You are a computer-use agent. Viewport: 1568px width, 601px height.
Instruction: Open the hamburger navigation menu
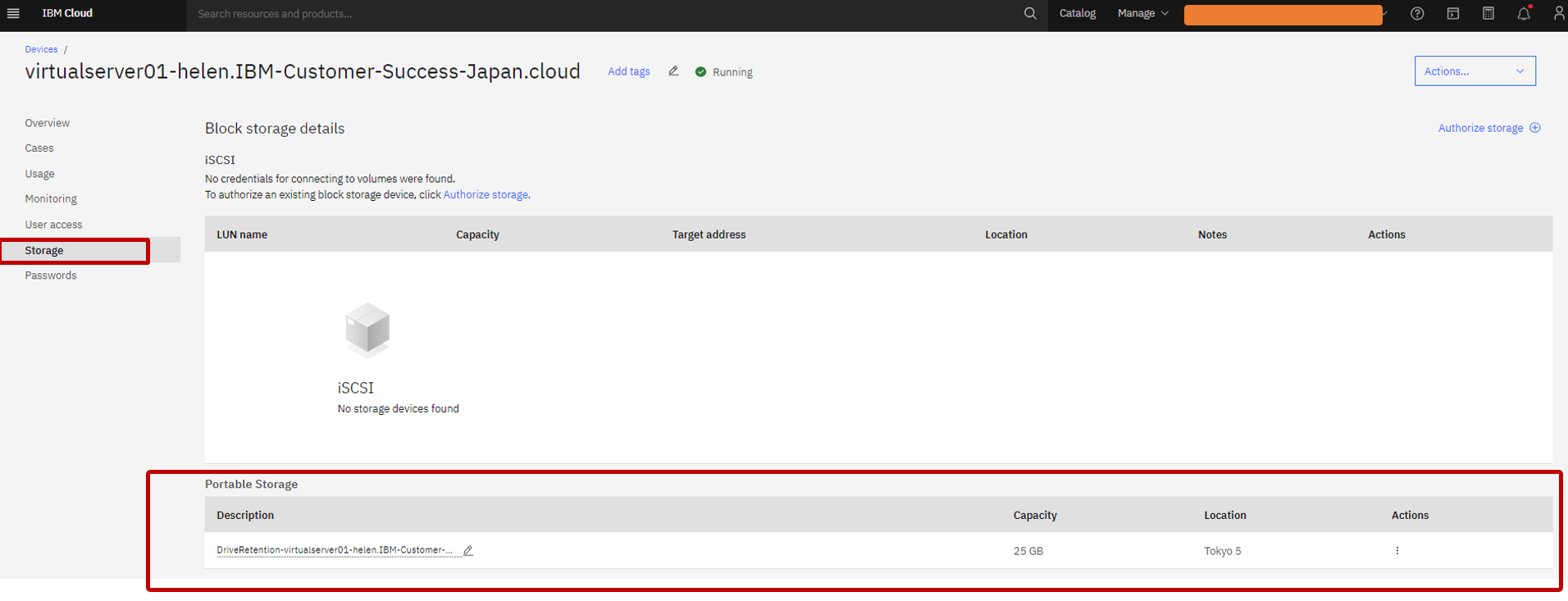click(13, 14)
